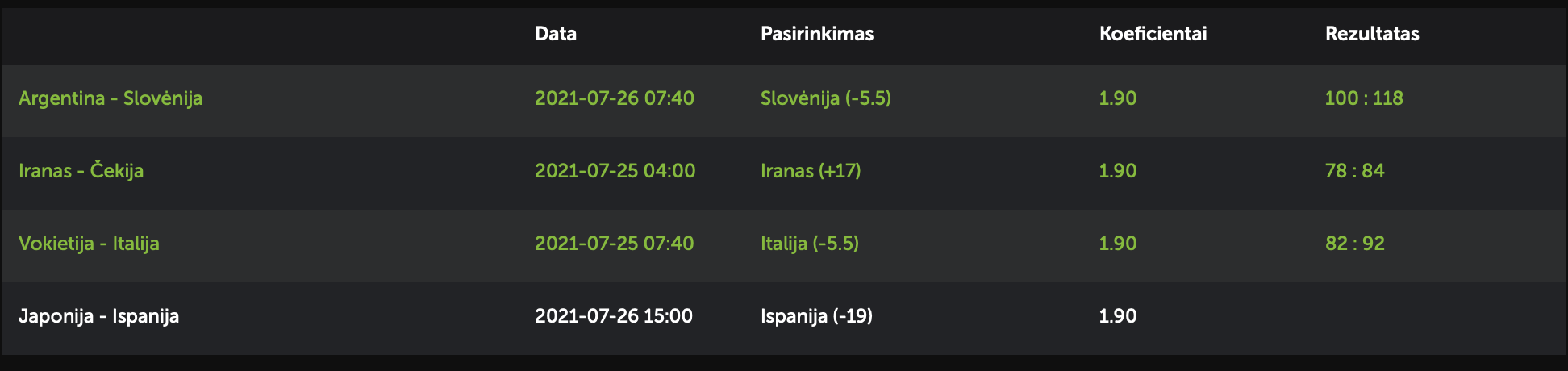Click the 100 : 118 result
1568x371 pixels.
[1364, 98]
